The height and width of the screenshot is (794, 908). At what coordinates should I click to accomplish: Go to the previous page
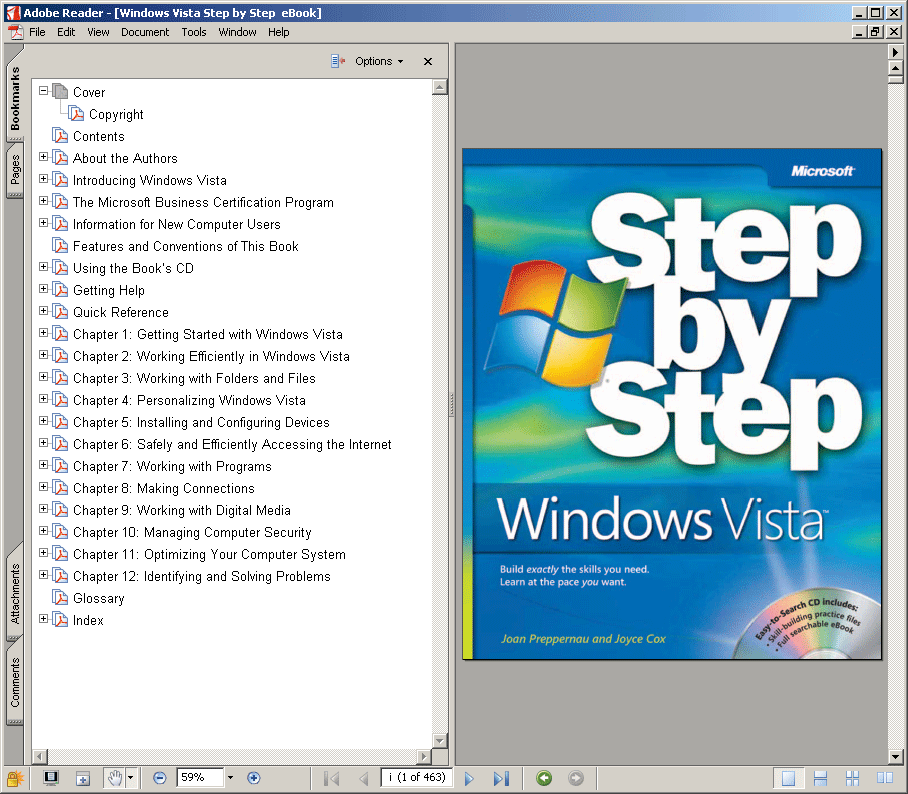pyautogui.click(x=364, y=778)
